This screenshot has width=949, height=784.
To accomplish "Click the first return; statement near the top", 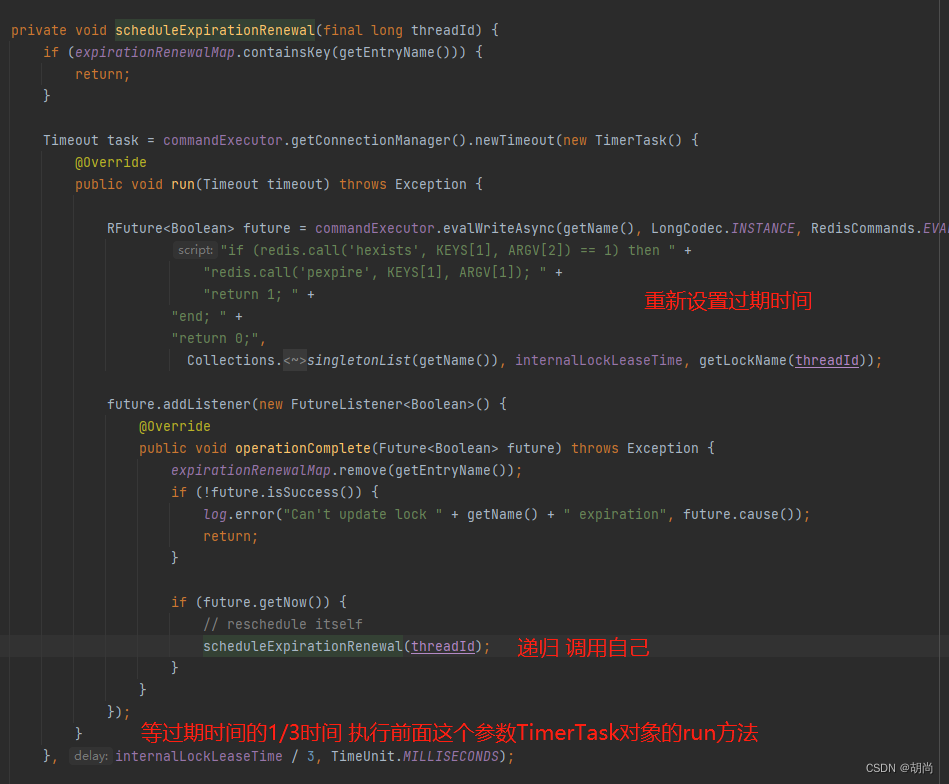I will point(102,74).
